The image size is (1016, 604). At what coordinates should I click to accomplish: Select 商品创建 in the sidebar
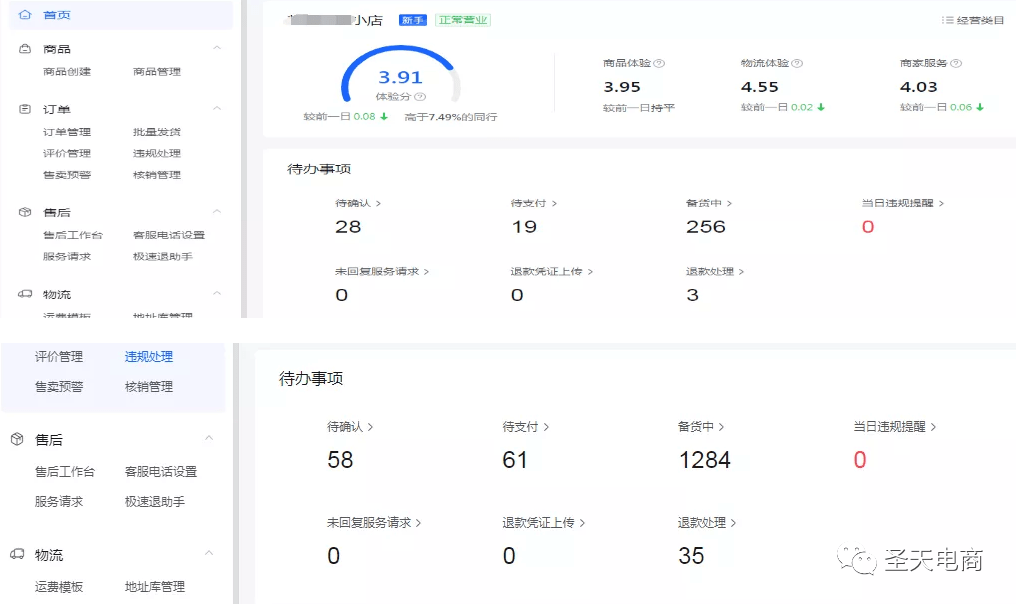(x=67, y=71)
